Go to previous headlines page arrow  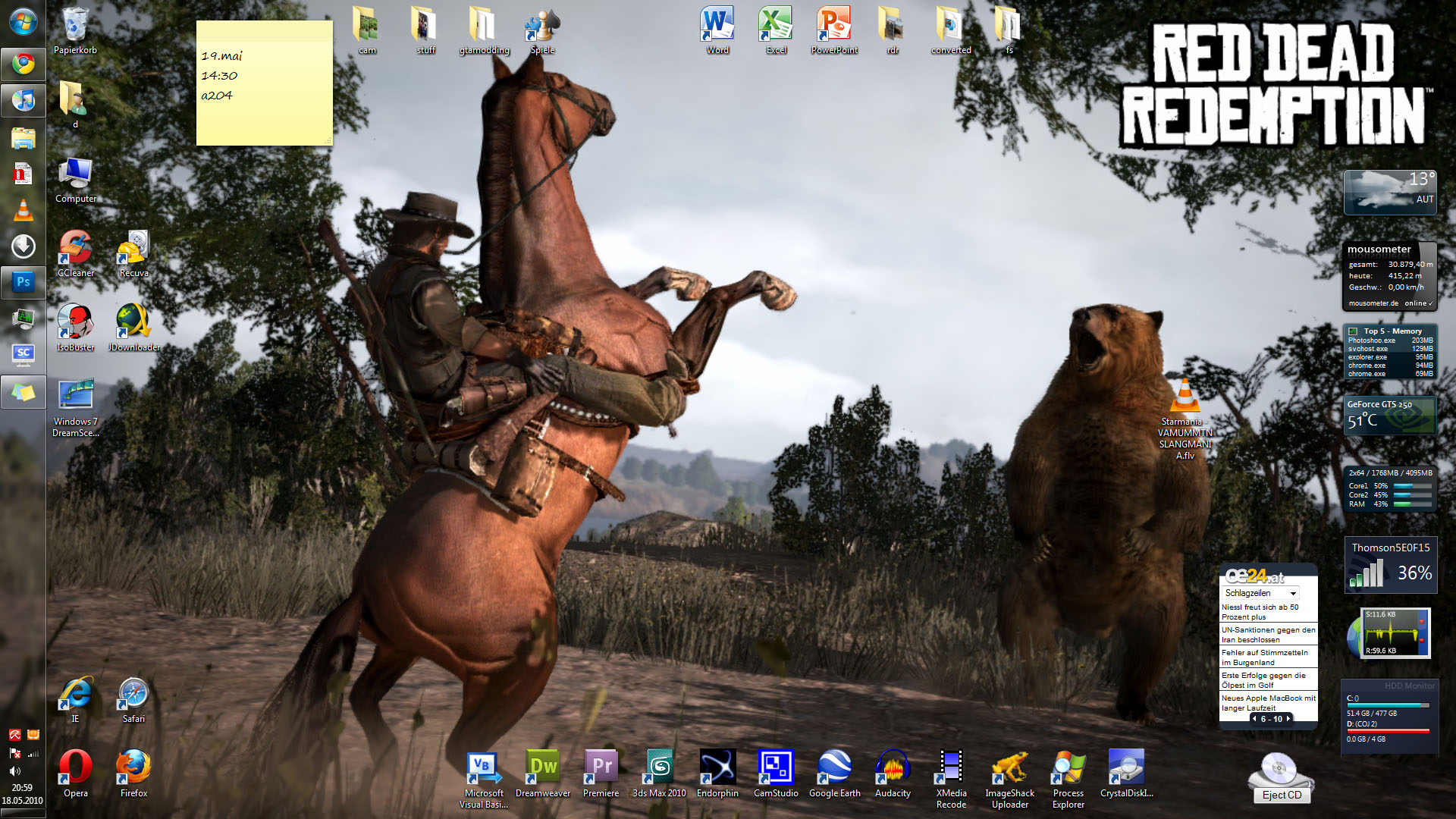click(1254, 719)
